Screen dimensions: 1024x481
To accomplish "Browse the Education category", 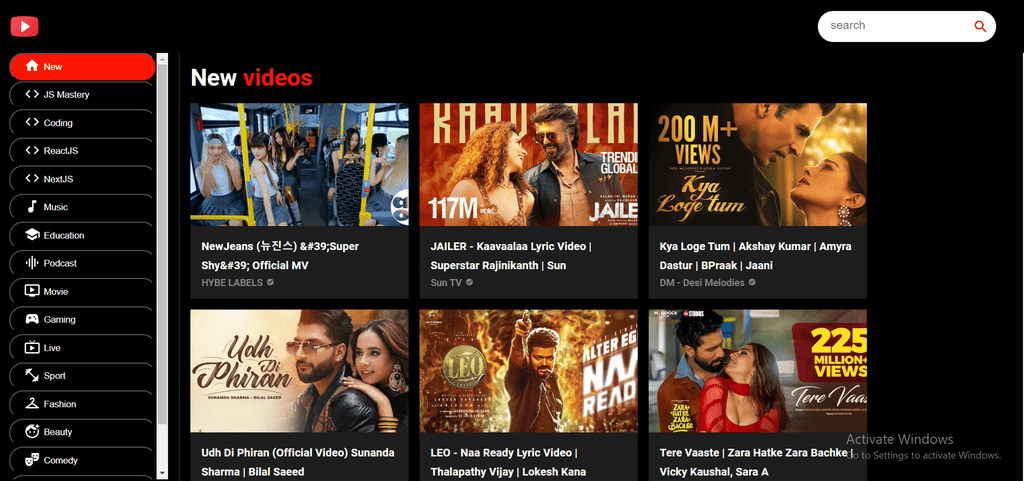I will click(x=82, y=235).
